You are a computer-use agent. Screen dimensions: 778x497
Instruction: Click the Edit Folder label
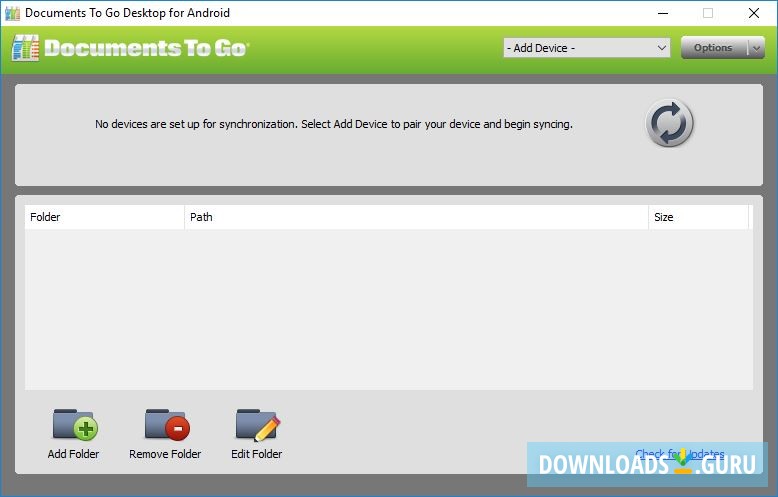pos(257,454)
